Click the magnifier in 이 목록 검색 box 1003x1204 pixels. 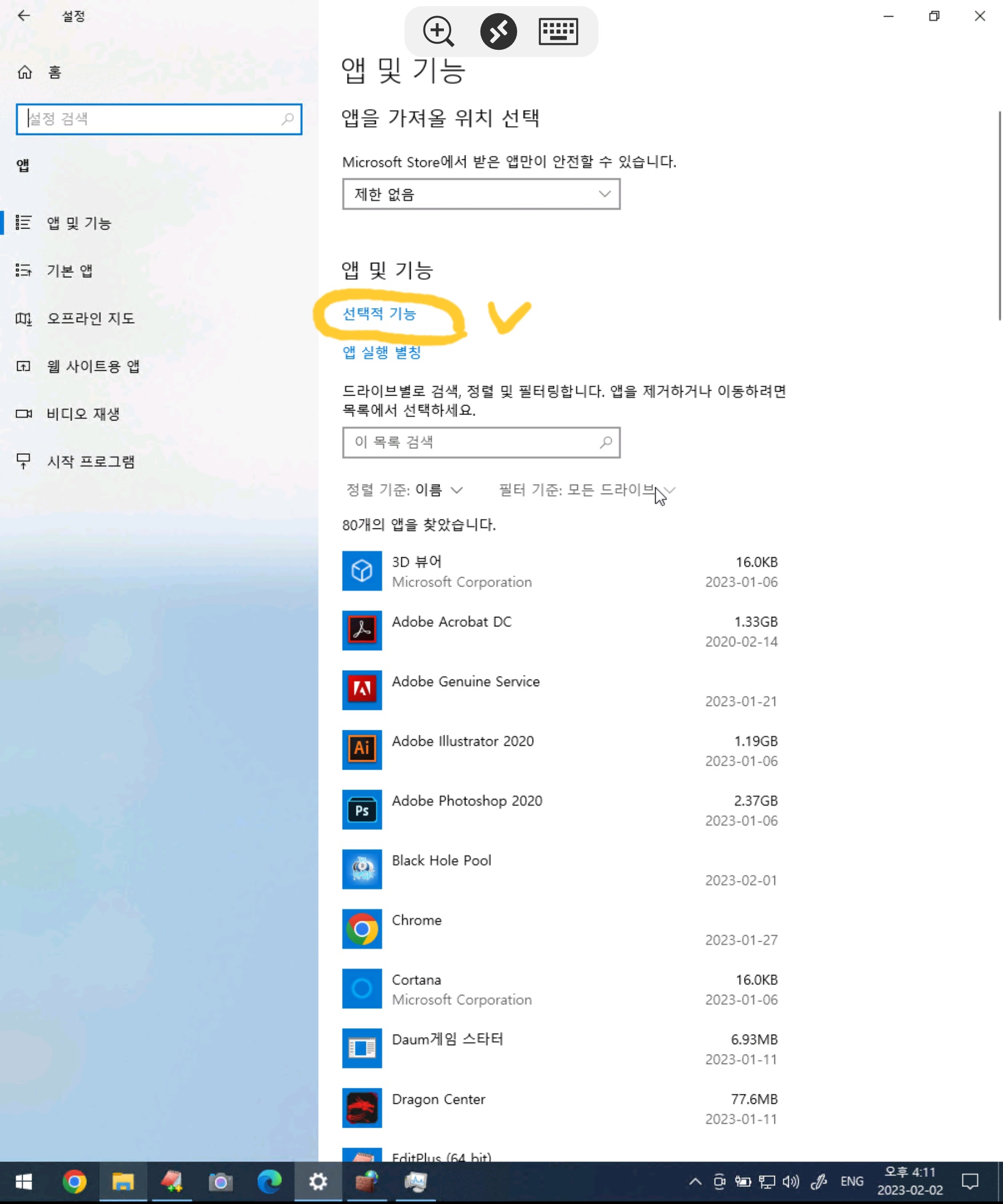coord(606,442)
